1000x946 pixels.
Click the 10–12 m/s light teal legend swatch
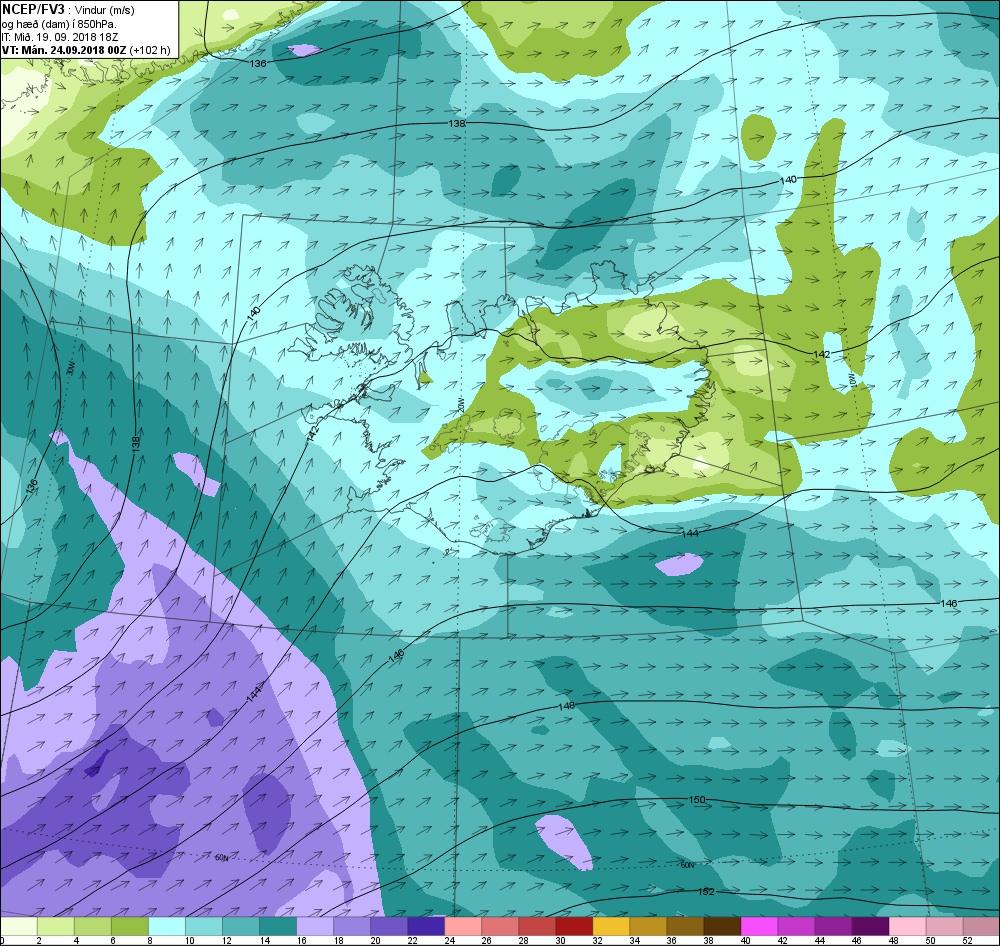click(204, 926)
